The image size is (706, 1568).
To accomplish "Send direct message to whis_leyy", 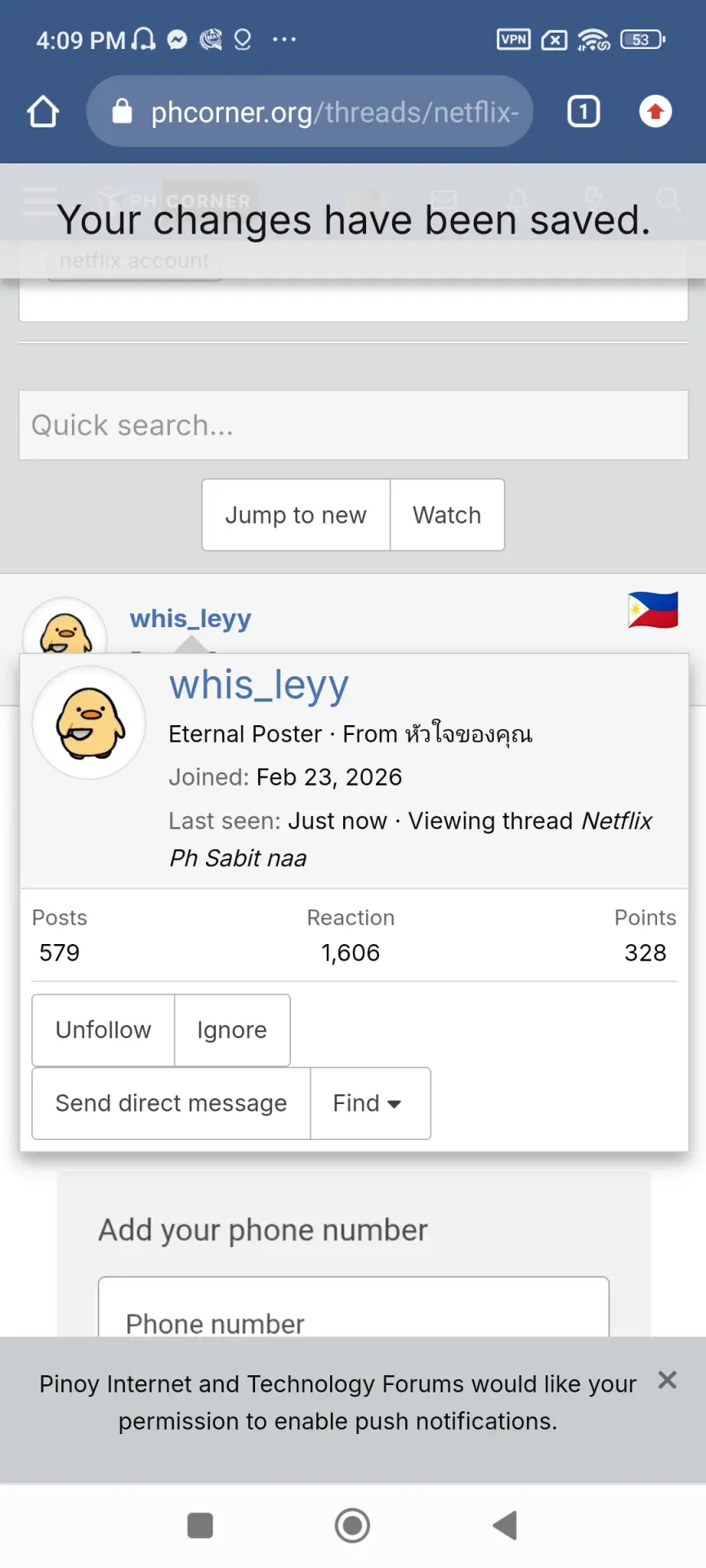I will [x=171, y=1103].
